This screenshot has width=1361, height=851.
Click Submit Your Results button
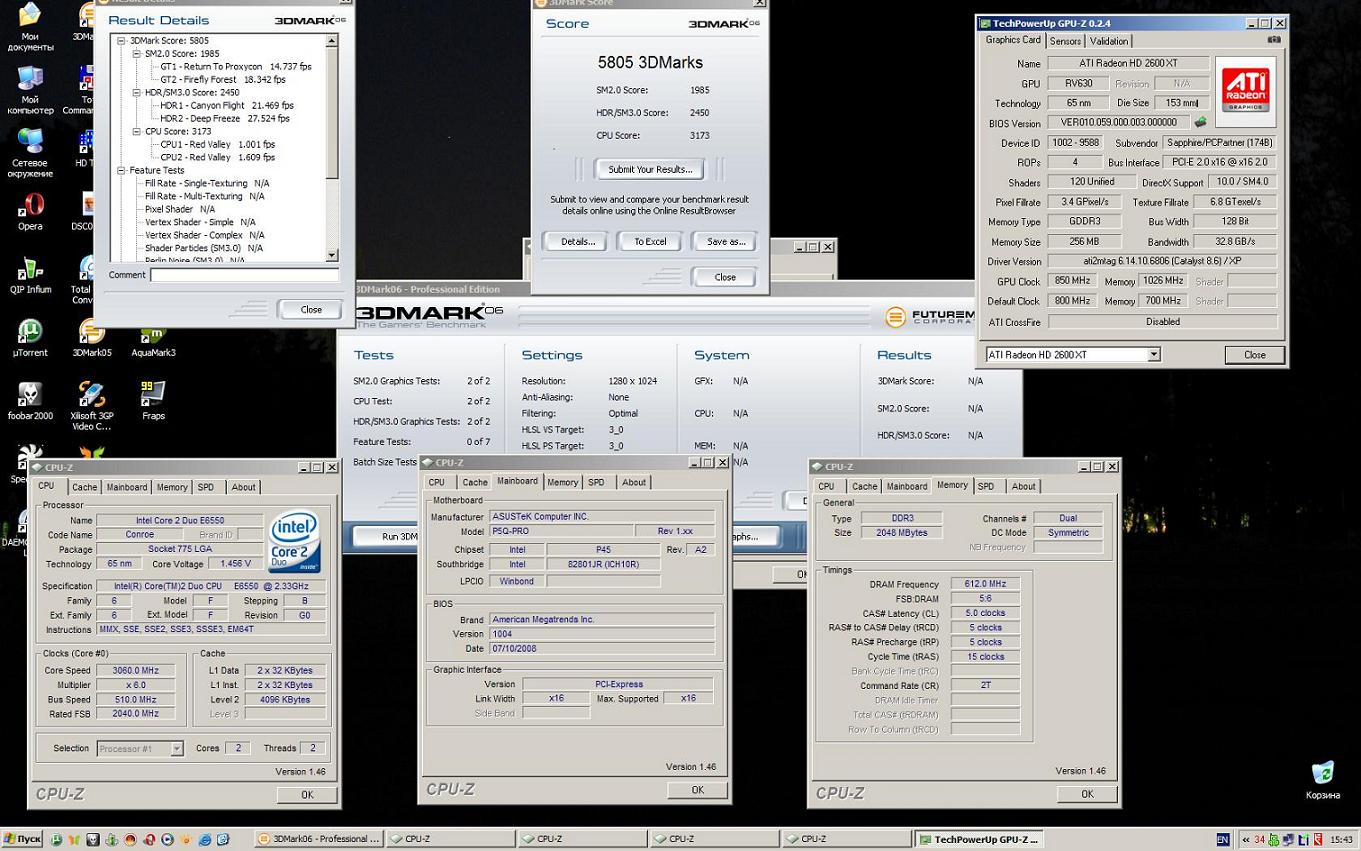[650, 169]
